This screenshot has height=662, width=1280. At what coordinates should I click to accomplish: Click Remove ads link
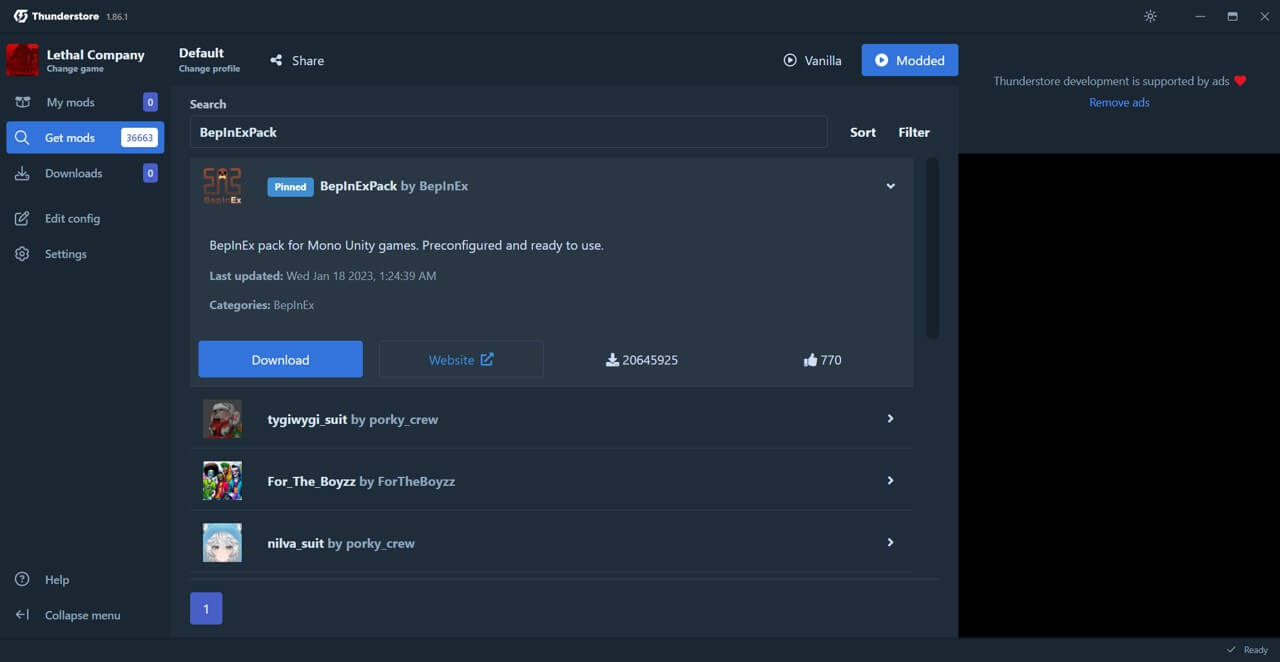[x=1119, y=102]
